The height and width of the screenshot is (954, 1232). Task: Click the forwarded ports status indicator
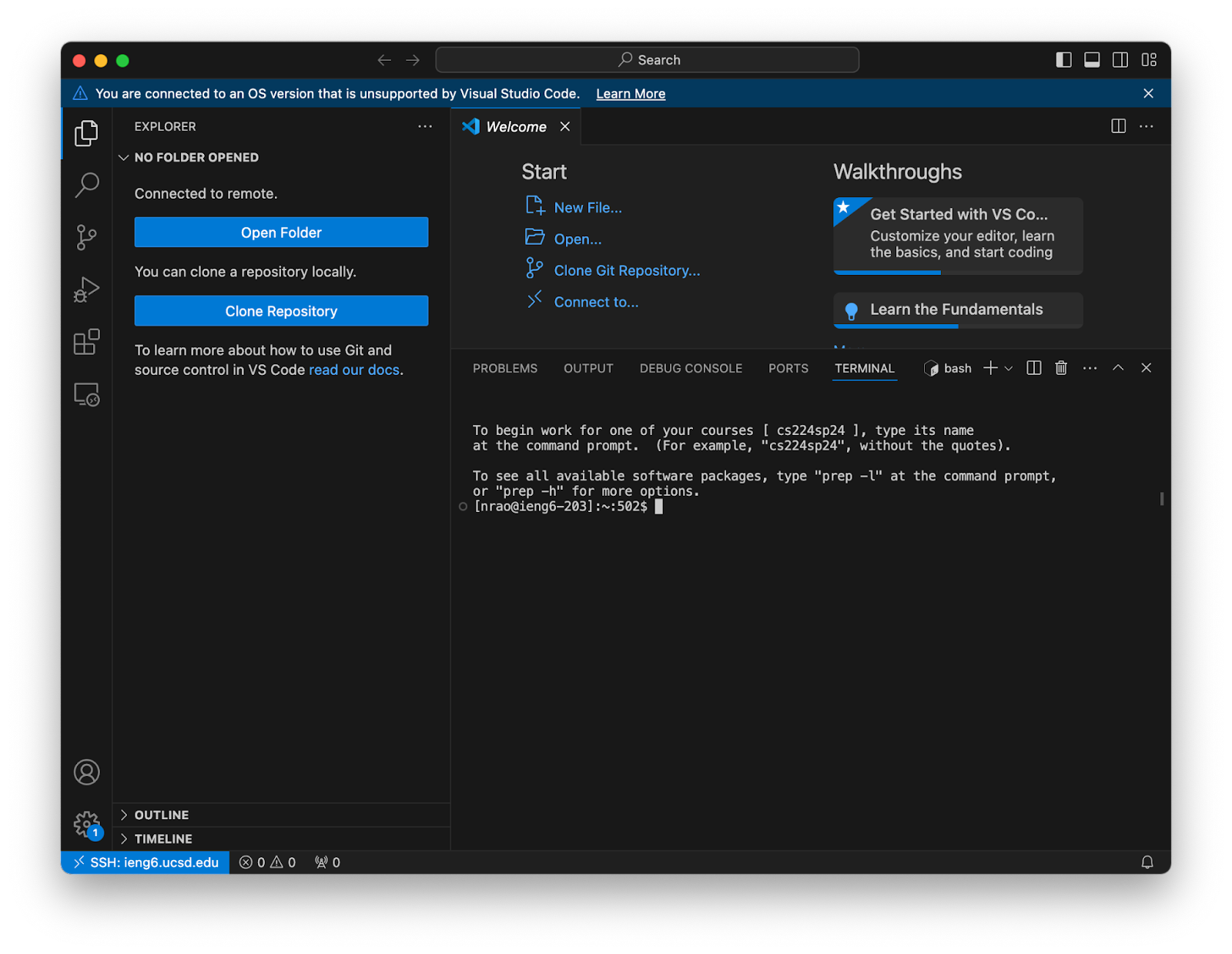[327, 862]
